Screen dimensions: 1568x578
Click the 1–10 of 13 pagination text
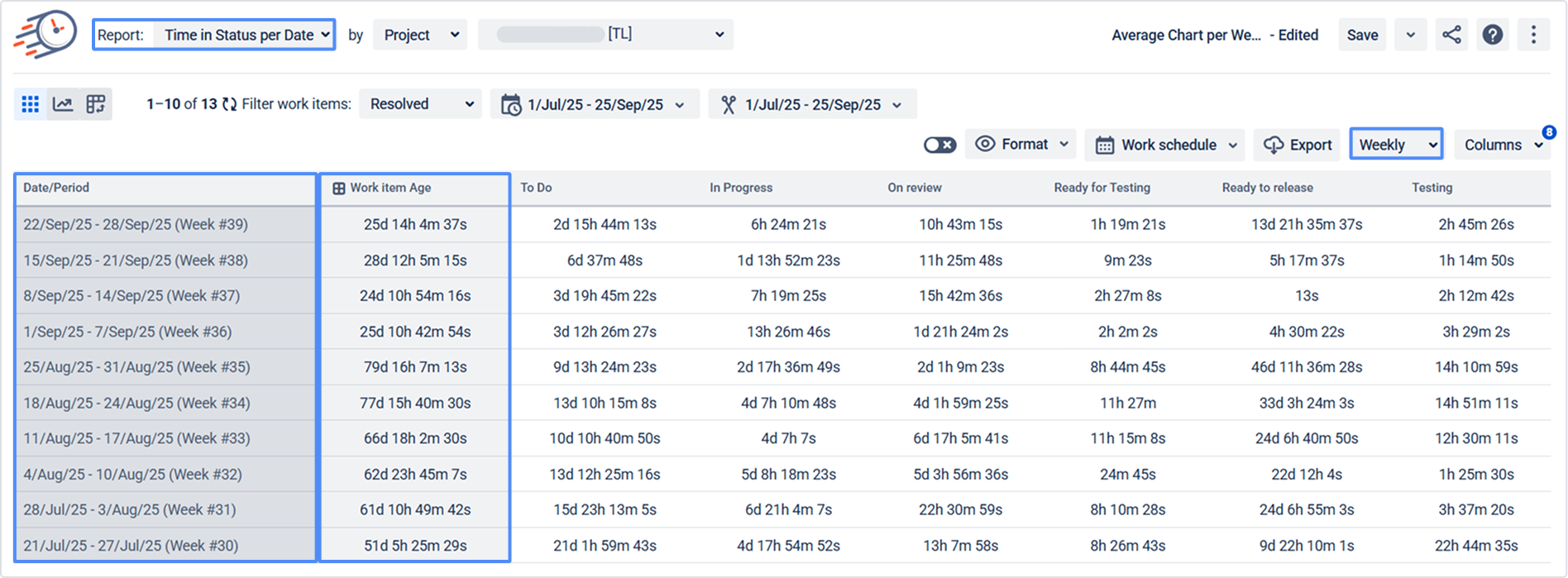[181, 104]
